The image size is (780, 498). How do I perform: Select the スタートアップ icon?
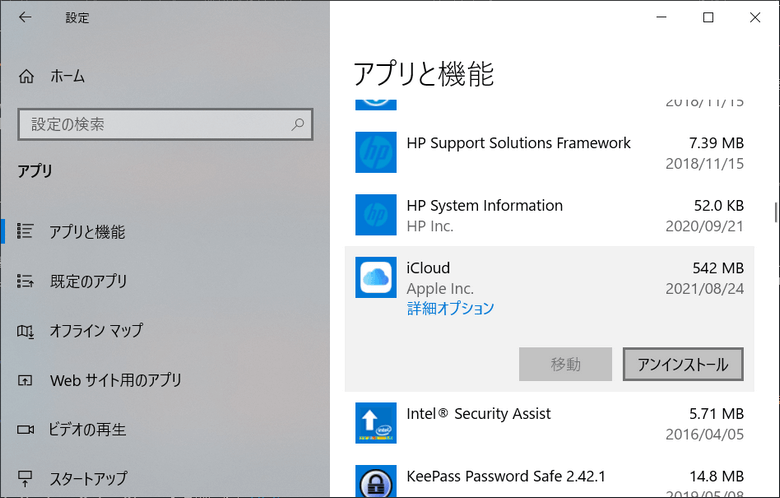[x=25, y=479]
